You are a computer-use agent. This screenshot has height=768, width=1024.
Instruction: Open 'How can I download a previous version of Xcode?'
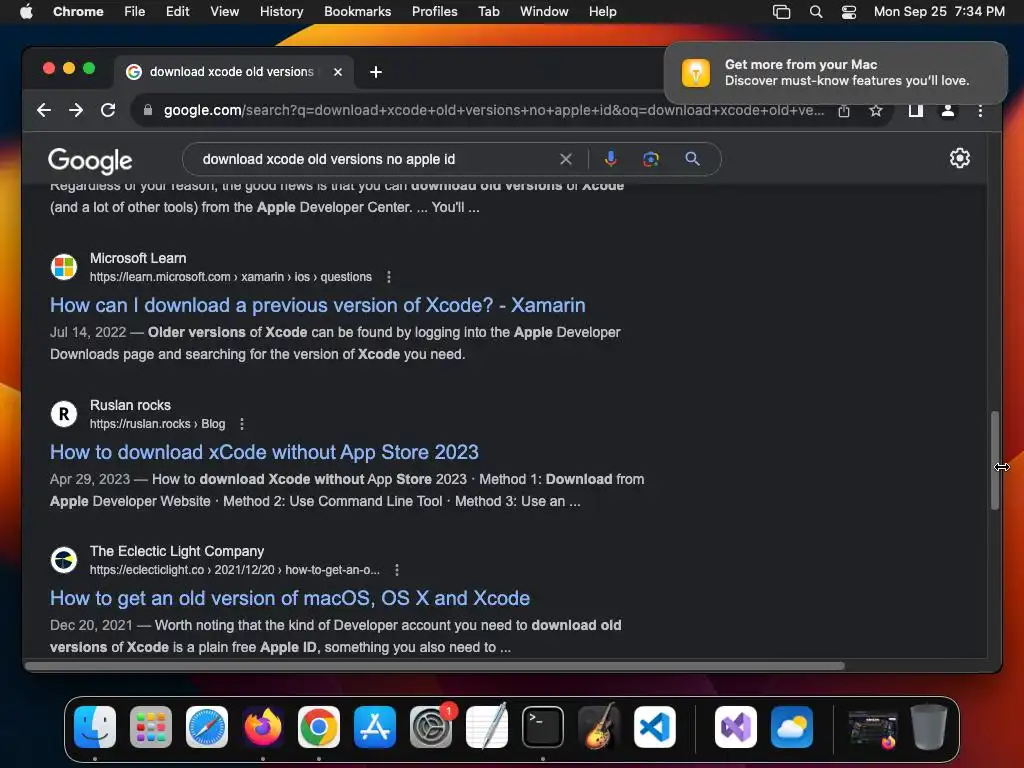coord(317,305)
